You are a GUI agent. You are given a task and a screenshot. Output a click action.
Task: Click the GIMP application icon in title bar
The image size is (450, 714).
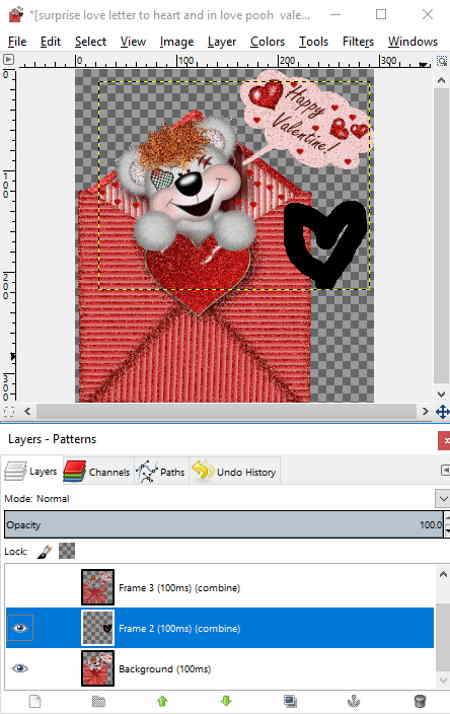[x=16, y=15]
